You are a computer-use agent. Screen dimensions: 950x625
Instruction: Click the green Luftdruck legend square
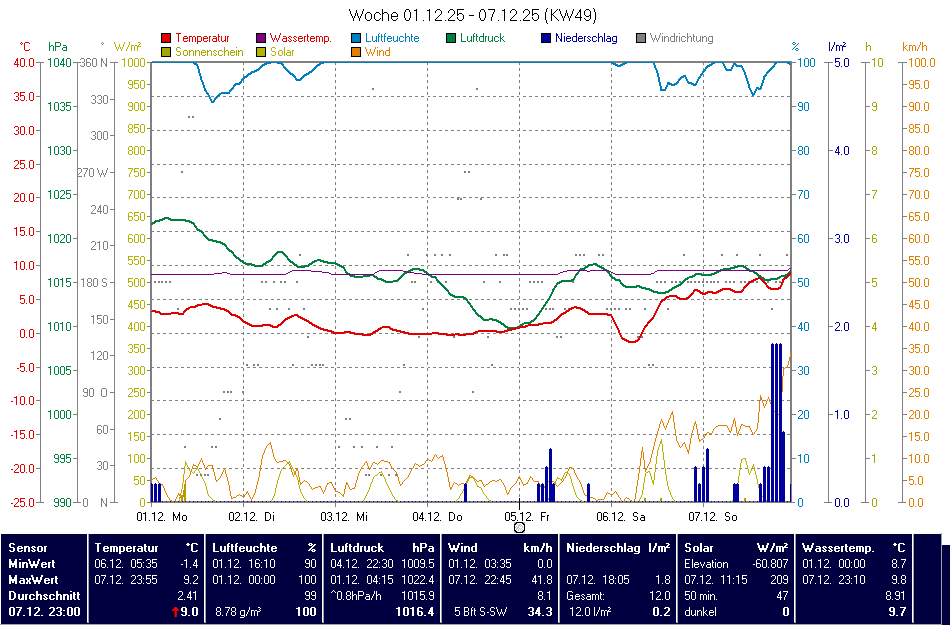[452, 38]
